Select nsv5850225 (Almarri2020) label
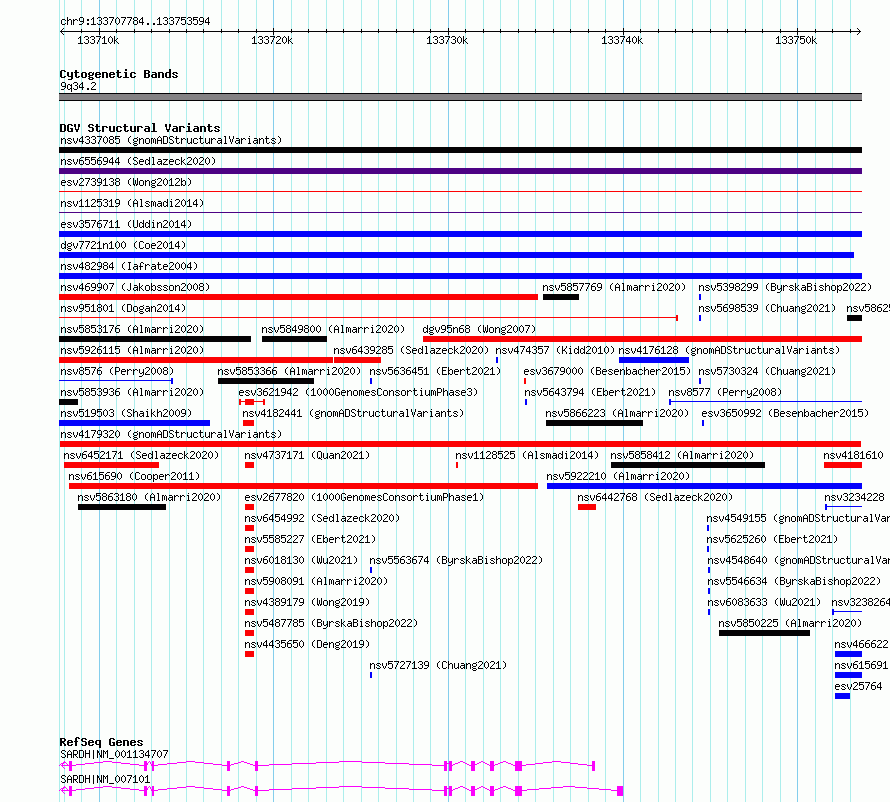This screenshot has width=890, height=802. (790, 623)
